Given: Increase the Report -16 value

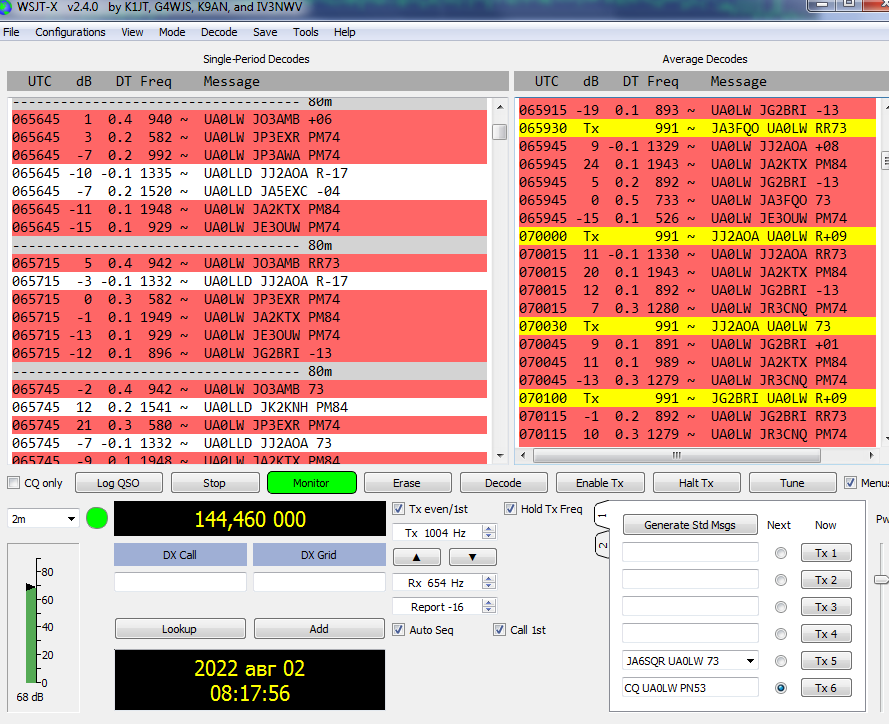Looking at the screenshot, I should tap(489, 603).
